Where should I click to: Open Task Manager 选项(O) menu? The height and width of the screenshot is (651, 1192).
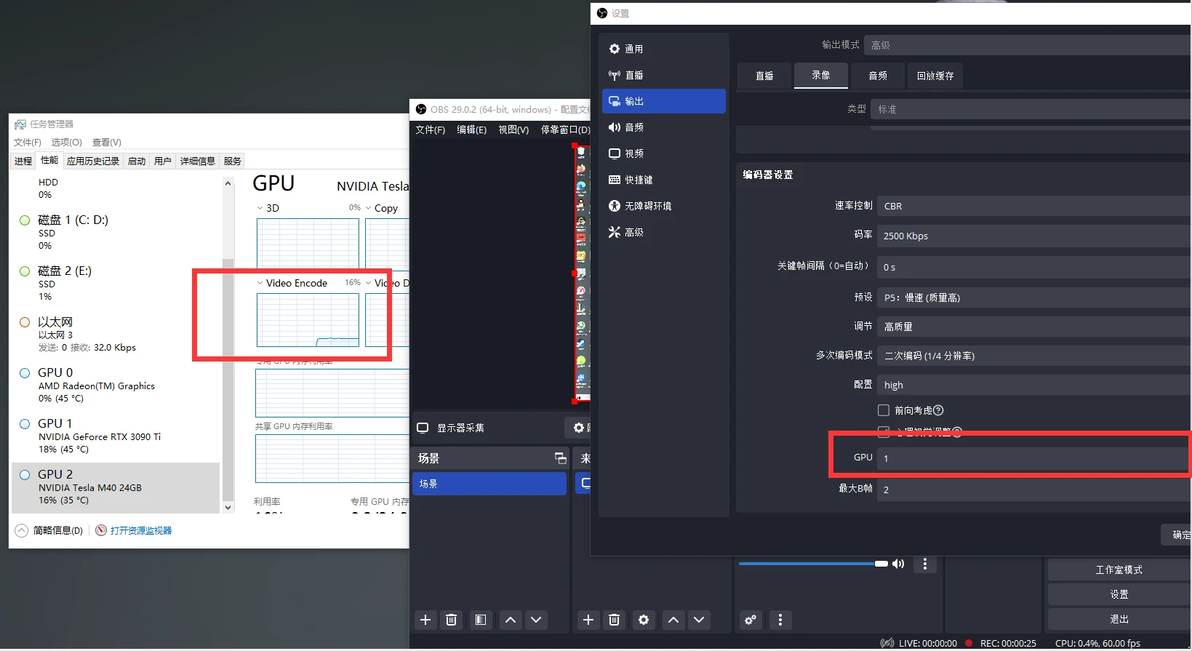[66, 142]
